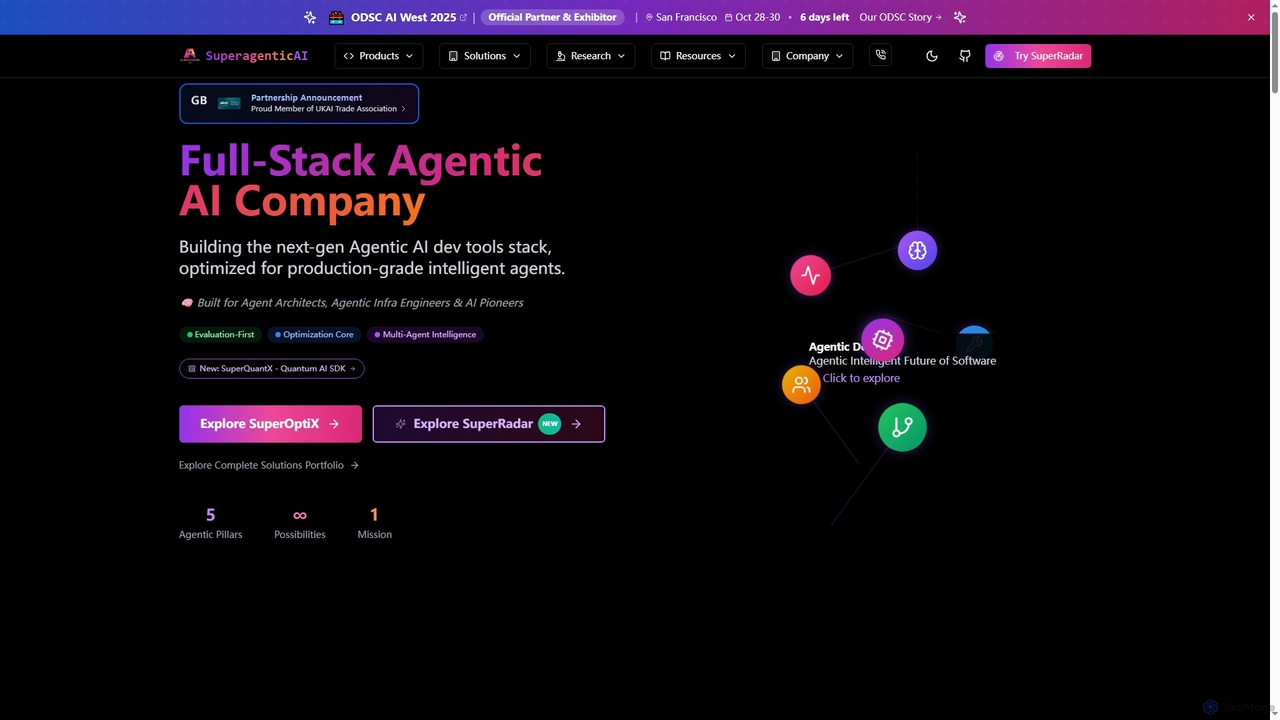1280x720 pixels.
Task: Click the magenta gear chip node
Action: tap(882, 340)
